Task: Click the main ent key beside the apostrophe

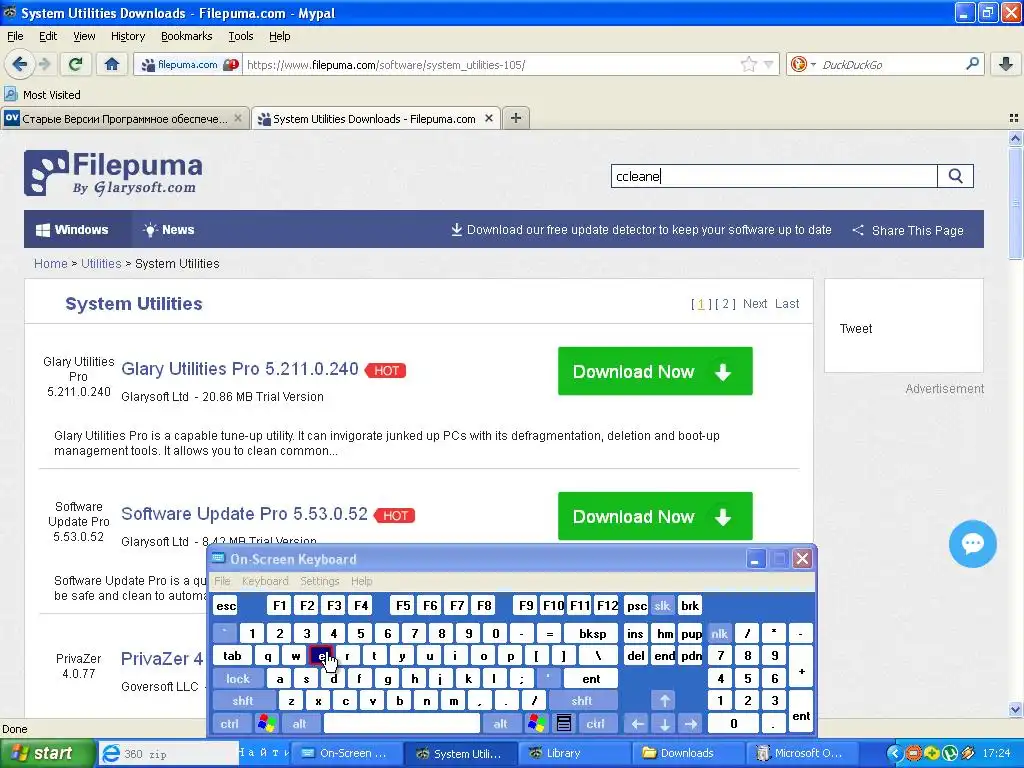Action: coord(591,679)
